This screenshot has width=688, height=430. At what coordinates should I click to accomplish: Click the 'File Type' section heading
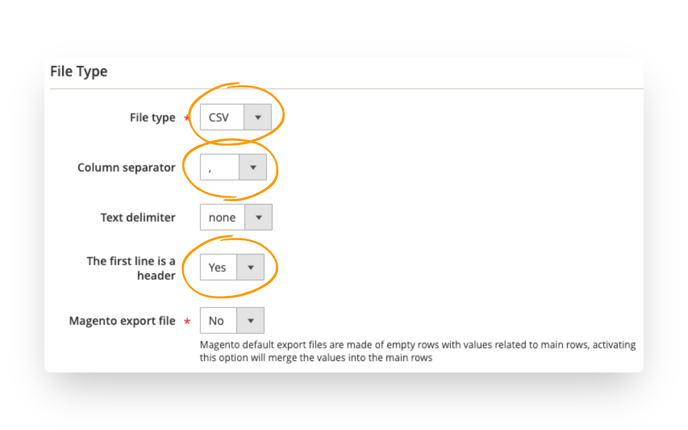click(79, 71)
